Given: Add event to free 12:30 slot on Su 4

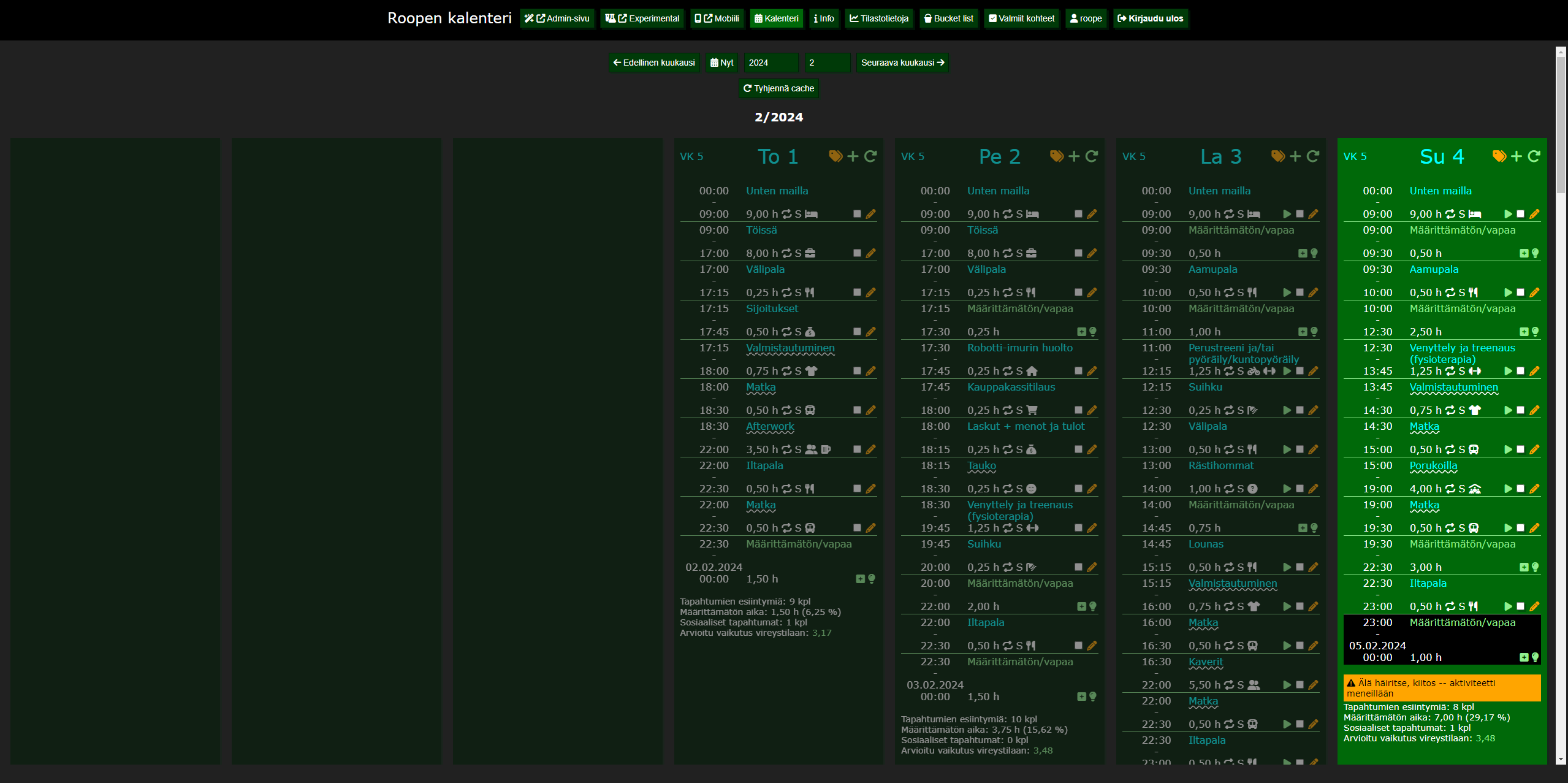Looking at the screenshot, I should [1524, 332].
